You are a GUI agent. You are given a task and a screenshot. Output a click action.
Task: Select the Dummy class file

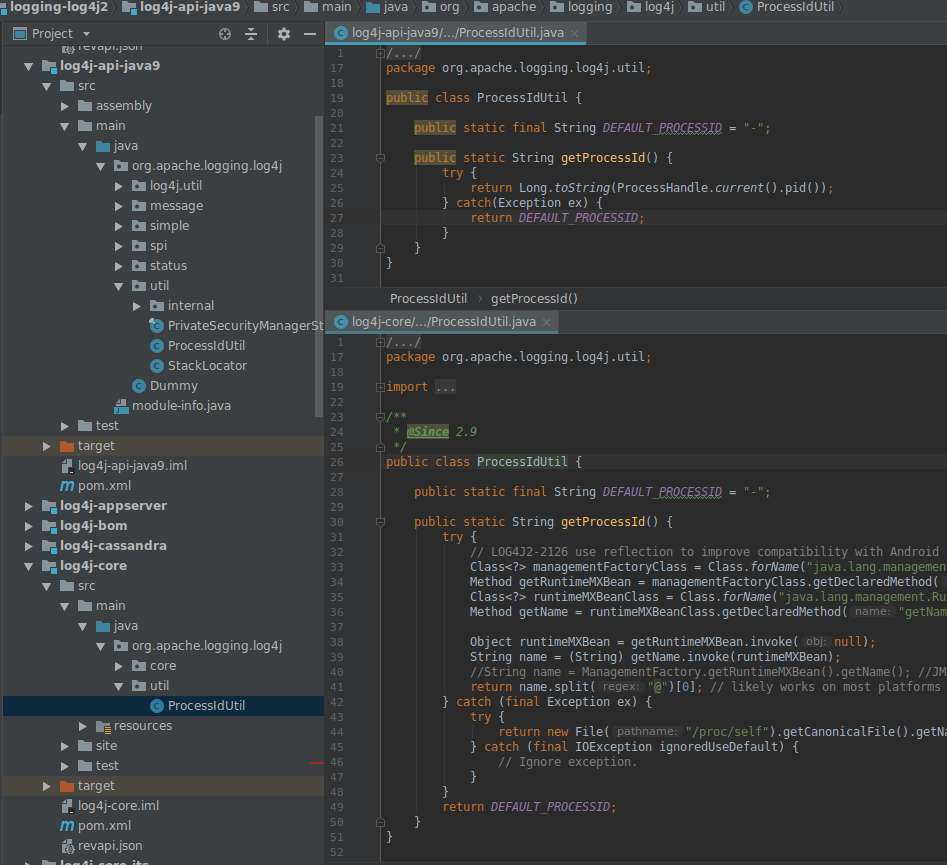pos(165,385)
